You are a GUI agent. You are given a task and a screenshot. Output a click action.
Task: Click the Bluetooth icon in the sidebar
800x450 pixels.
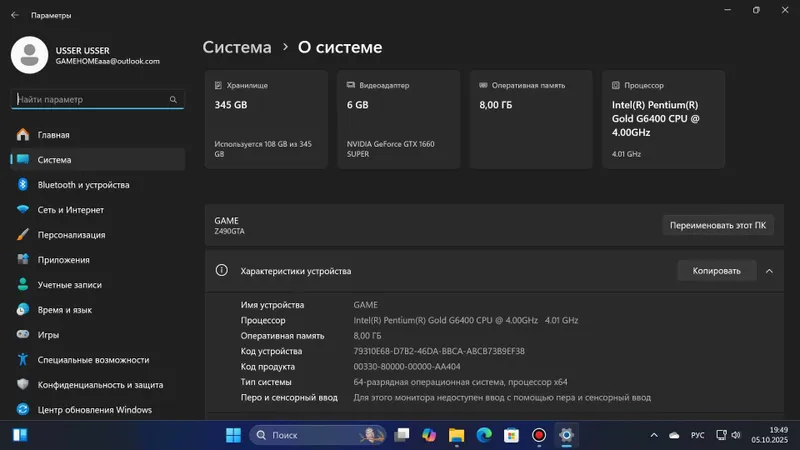(23, 185)
